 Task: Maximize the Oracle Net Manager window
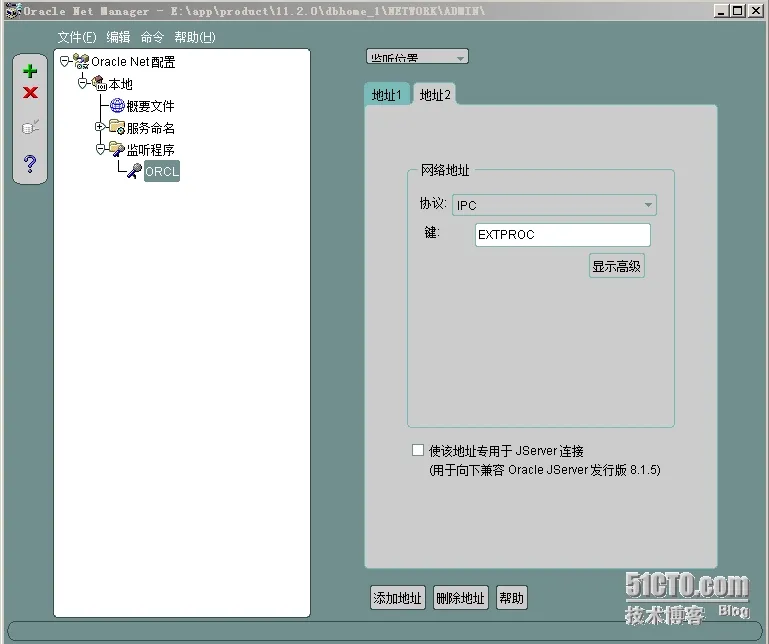(738, 11)
